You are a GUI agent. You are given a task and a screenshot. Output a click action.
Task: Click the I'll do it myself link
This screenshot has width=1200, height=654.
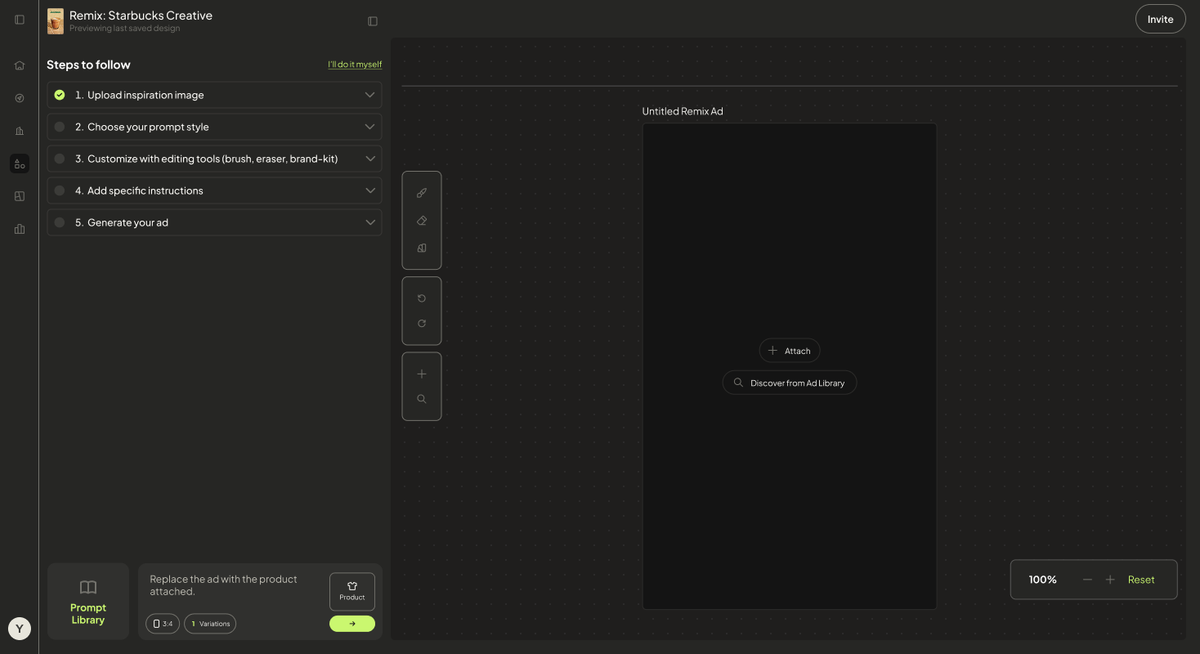coord(355,64)
